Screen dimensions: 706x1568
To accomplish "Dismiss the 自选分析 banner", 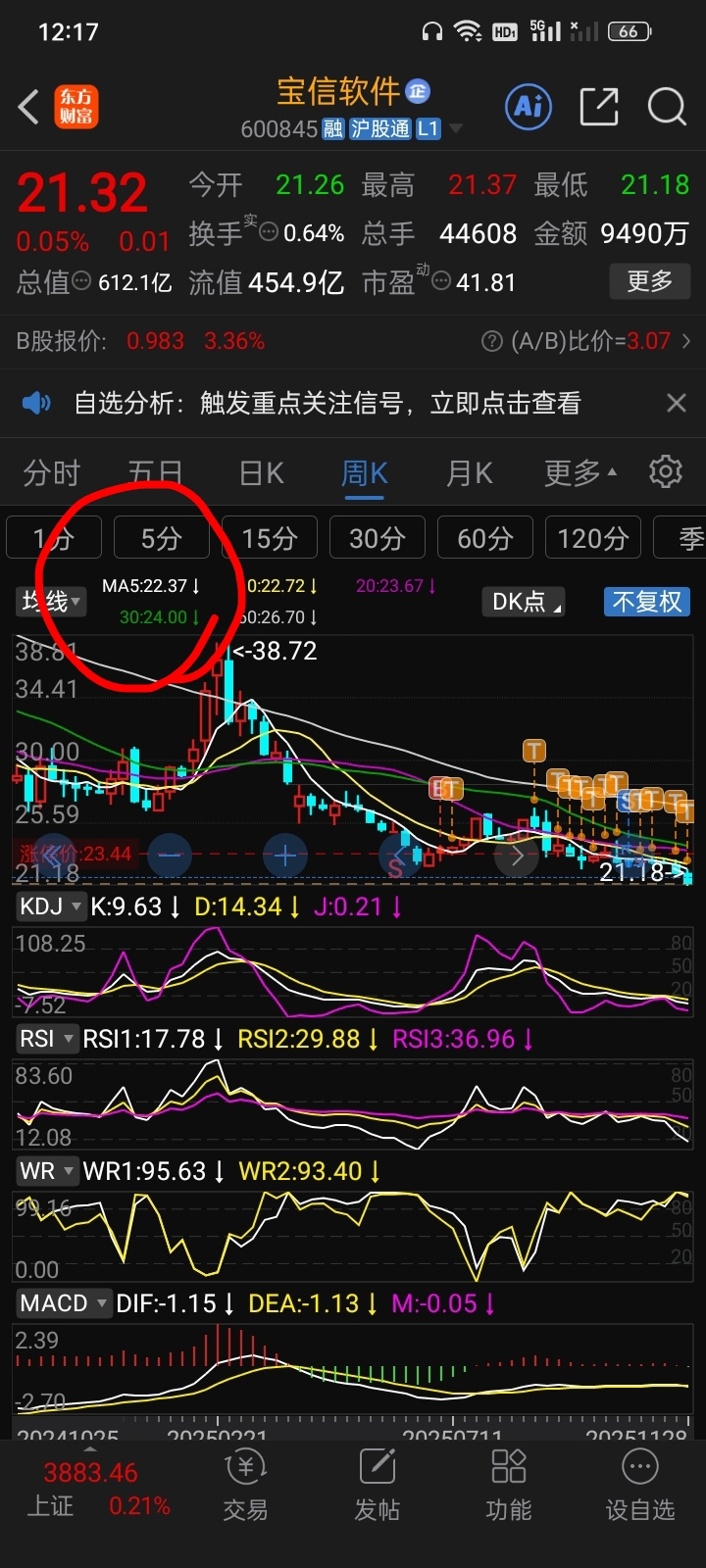I will [676, 403].
